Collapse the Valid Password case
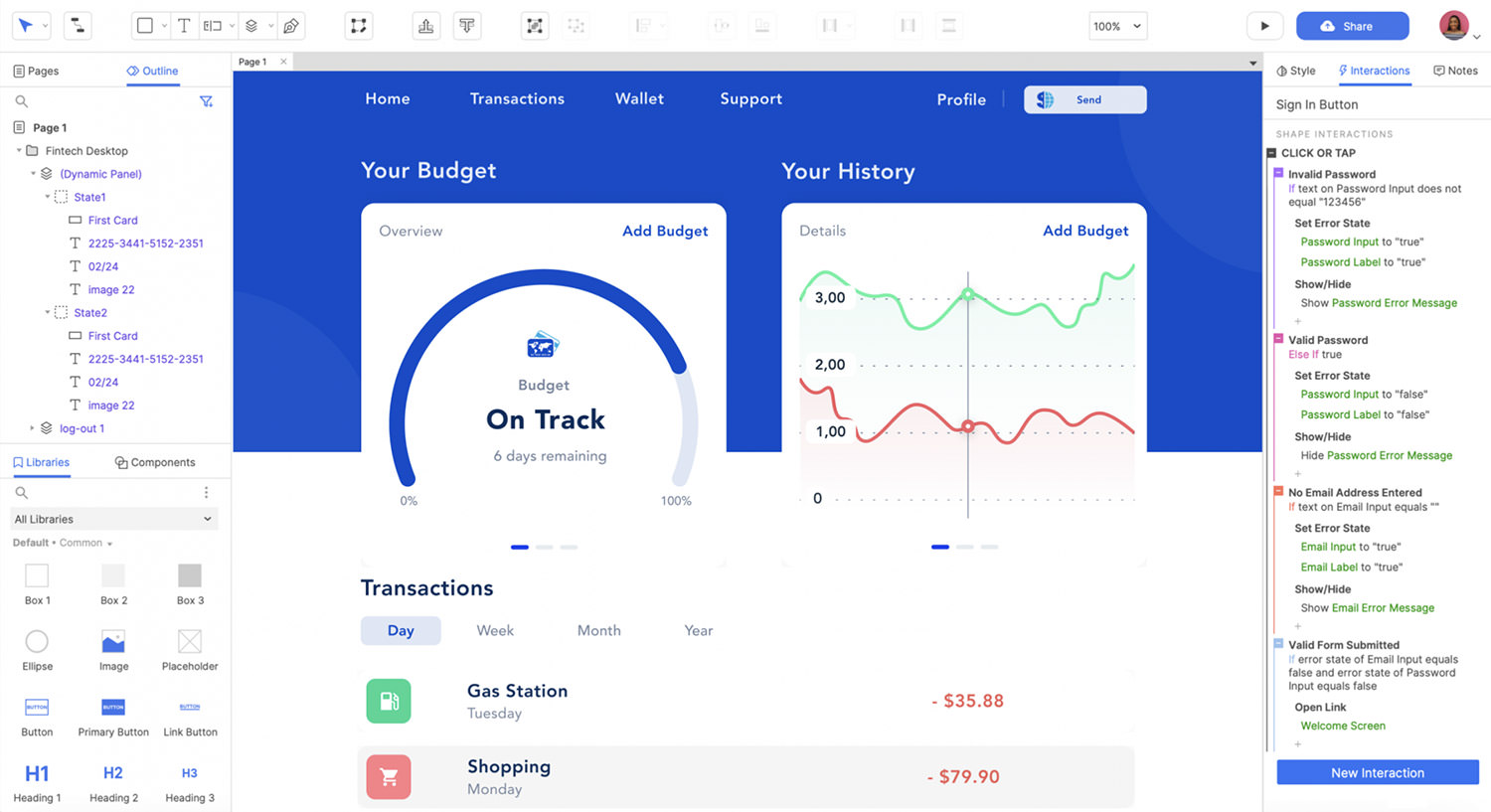 pos(1279,339)
